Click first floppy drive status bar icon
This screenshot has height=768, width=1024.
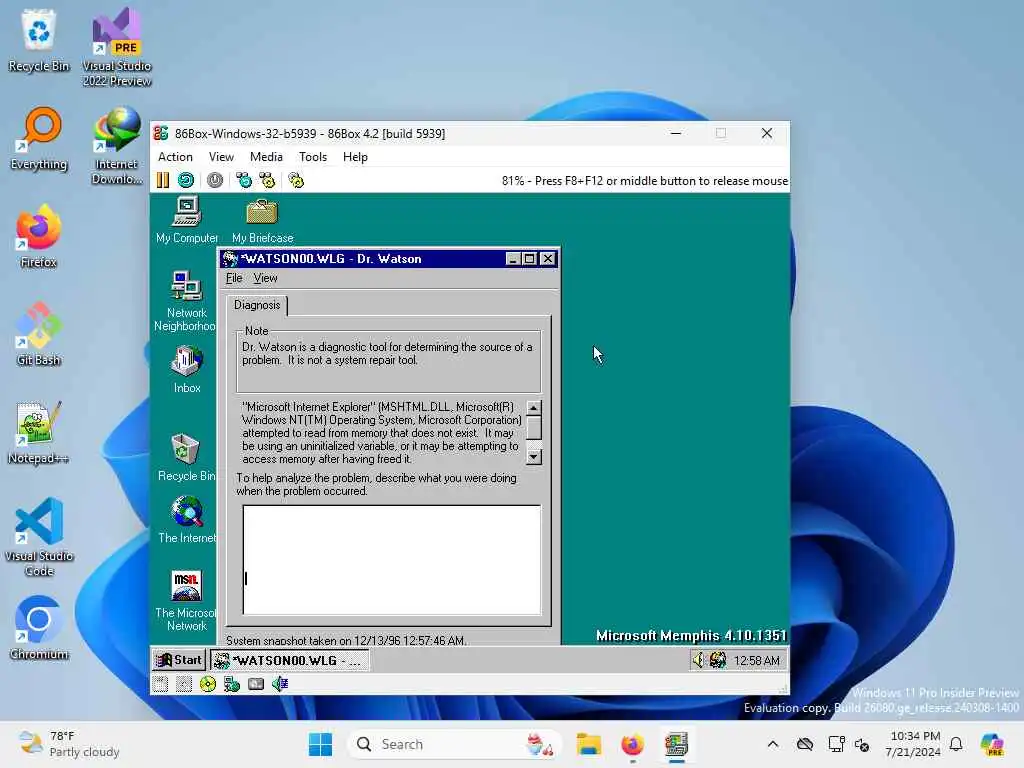(x=161, y=684)
